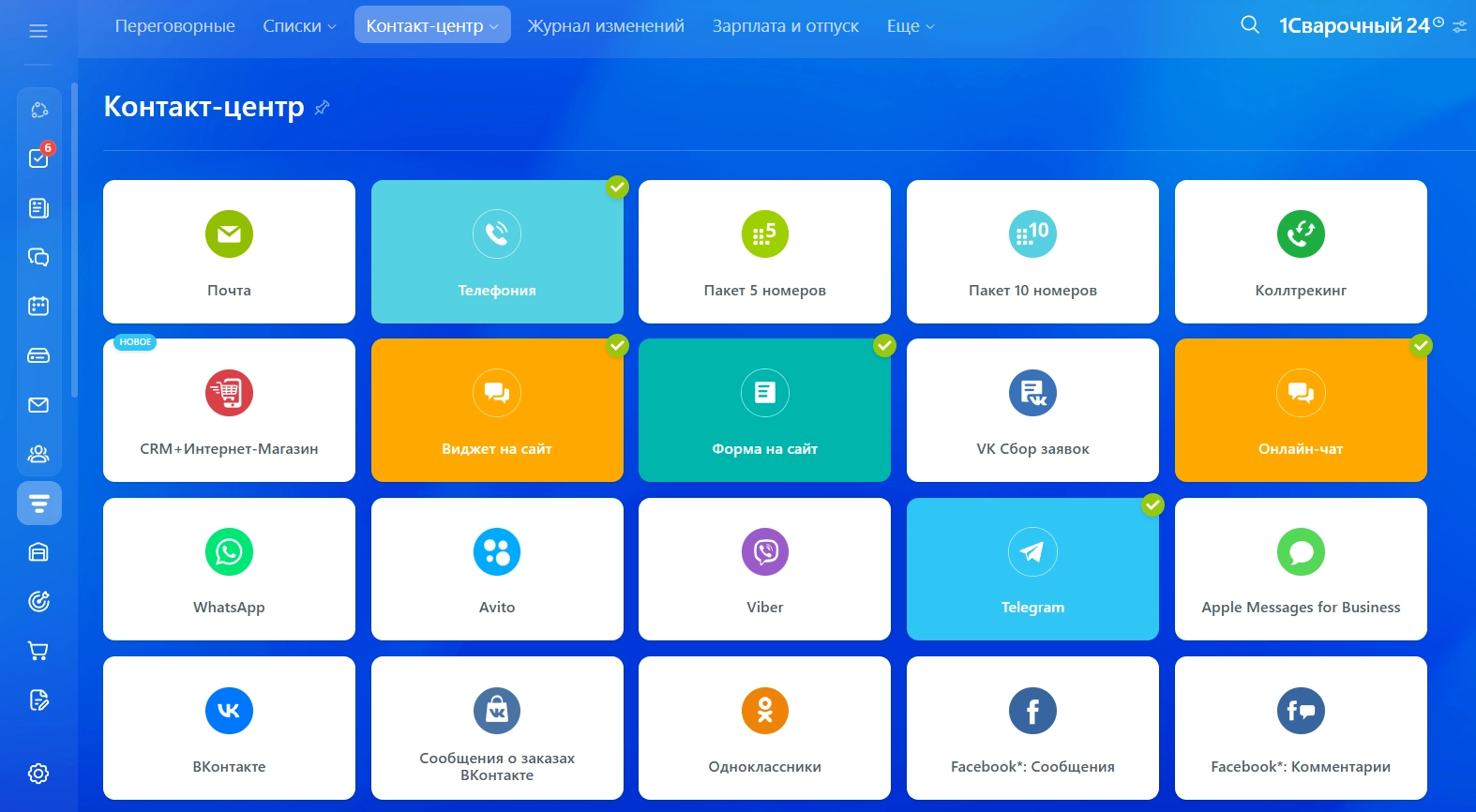This screenshot has width=1476, height=812.
Task: Open CRM+Интернет-Магазин card
Action: pos(229,410)
